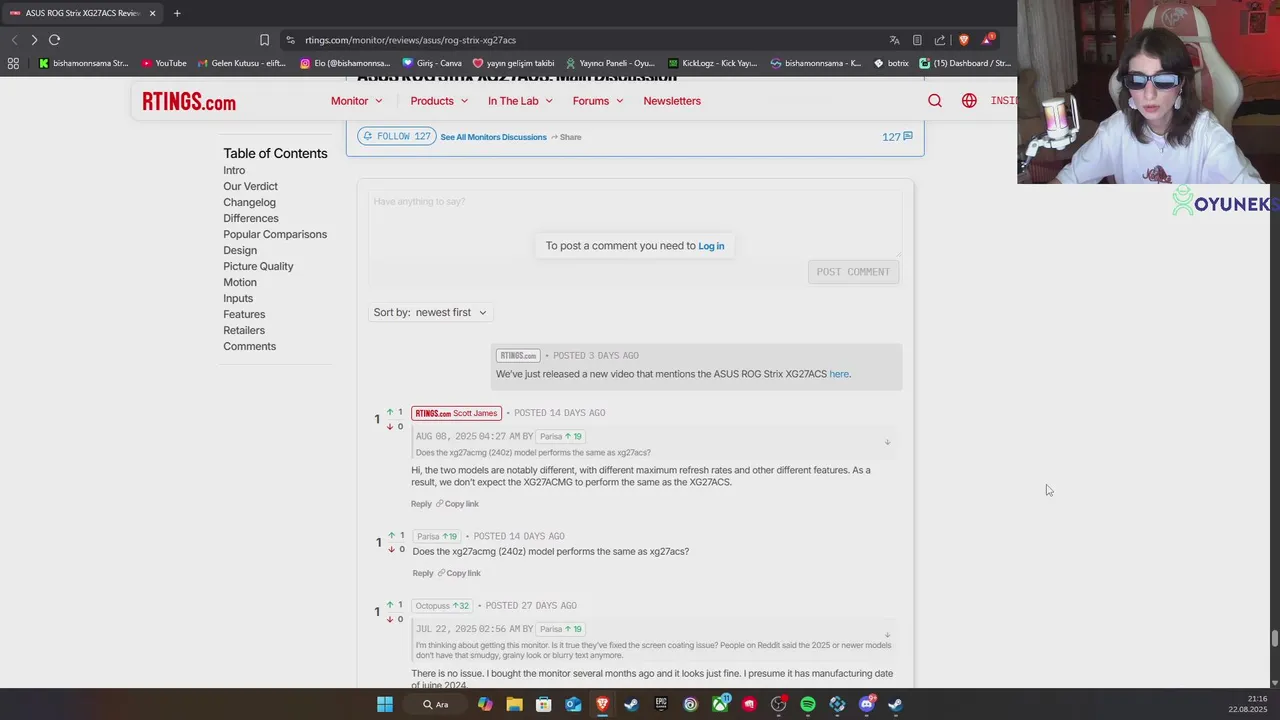Bookmark this page icon in address bar

264,40
